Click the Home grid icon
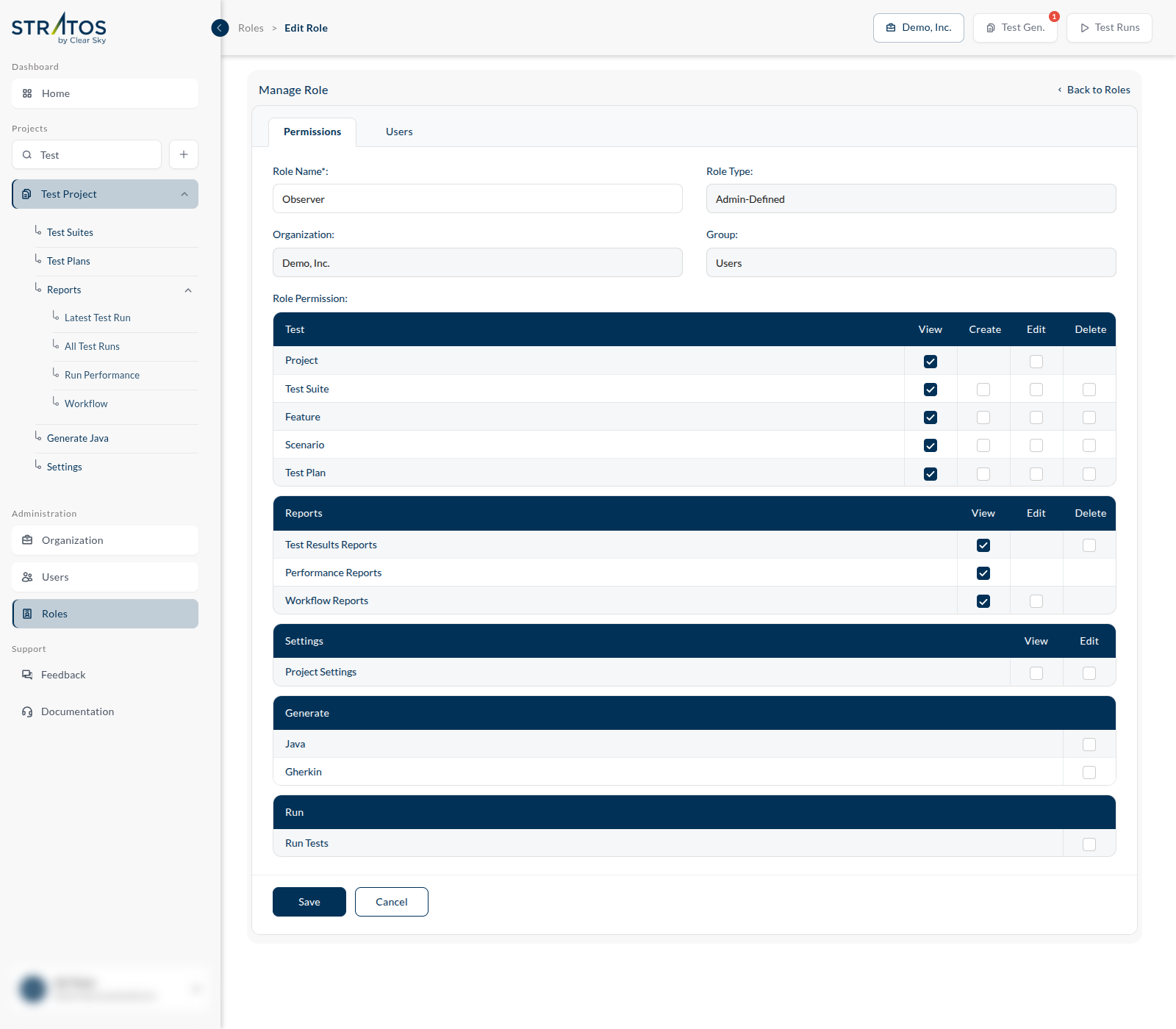Viewport: 1176px width, 1029px height. coord(27,93)
